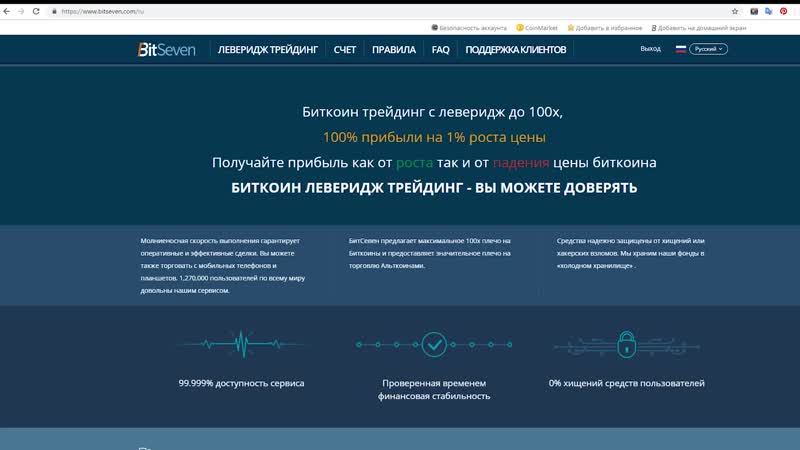Click Добавить на домашний экран link

point(698,28)
